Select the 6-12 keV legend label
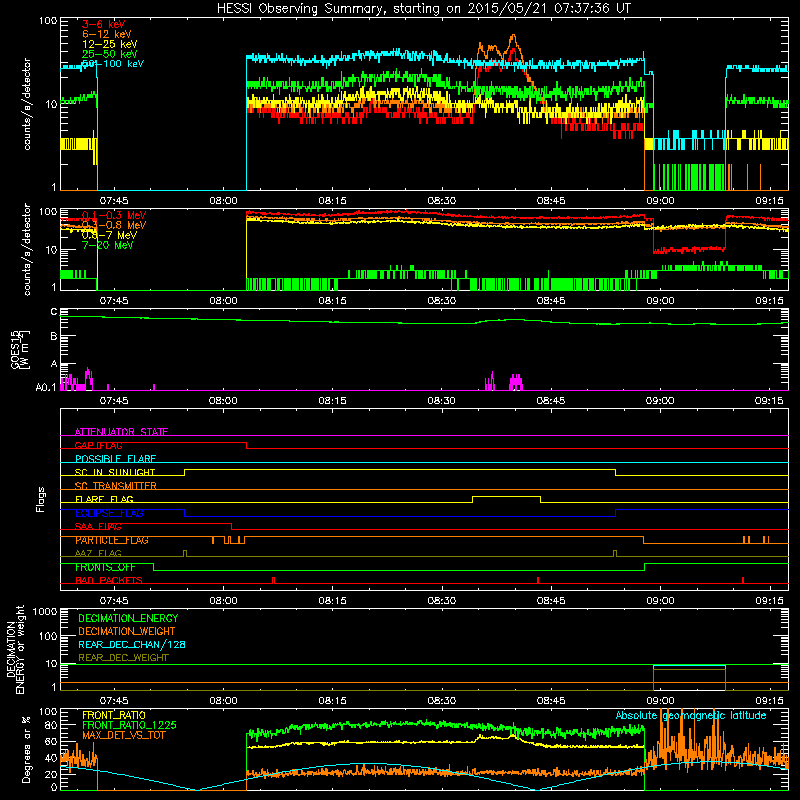This screenshot has height=800, width=800. (x=107, y=34)
